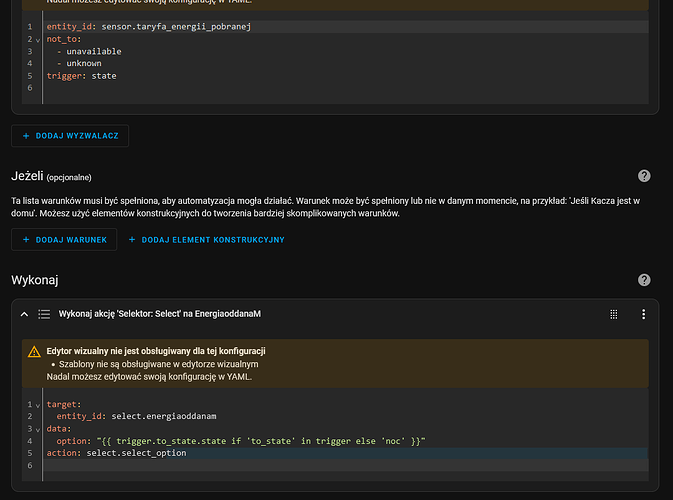Screen dimensions: 673x500
Task: Click plus icon on Dodaj warunek
Action: pos(26,239)
